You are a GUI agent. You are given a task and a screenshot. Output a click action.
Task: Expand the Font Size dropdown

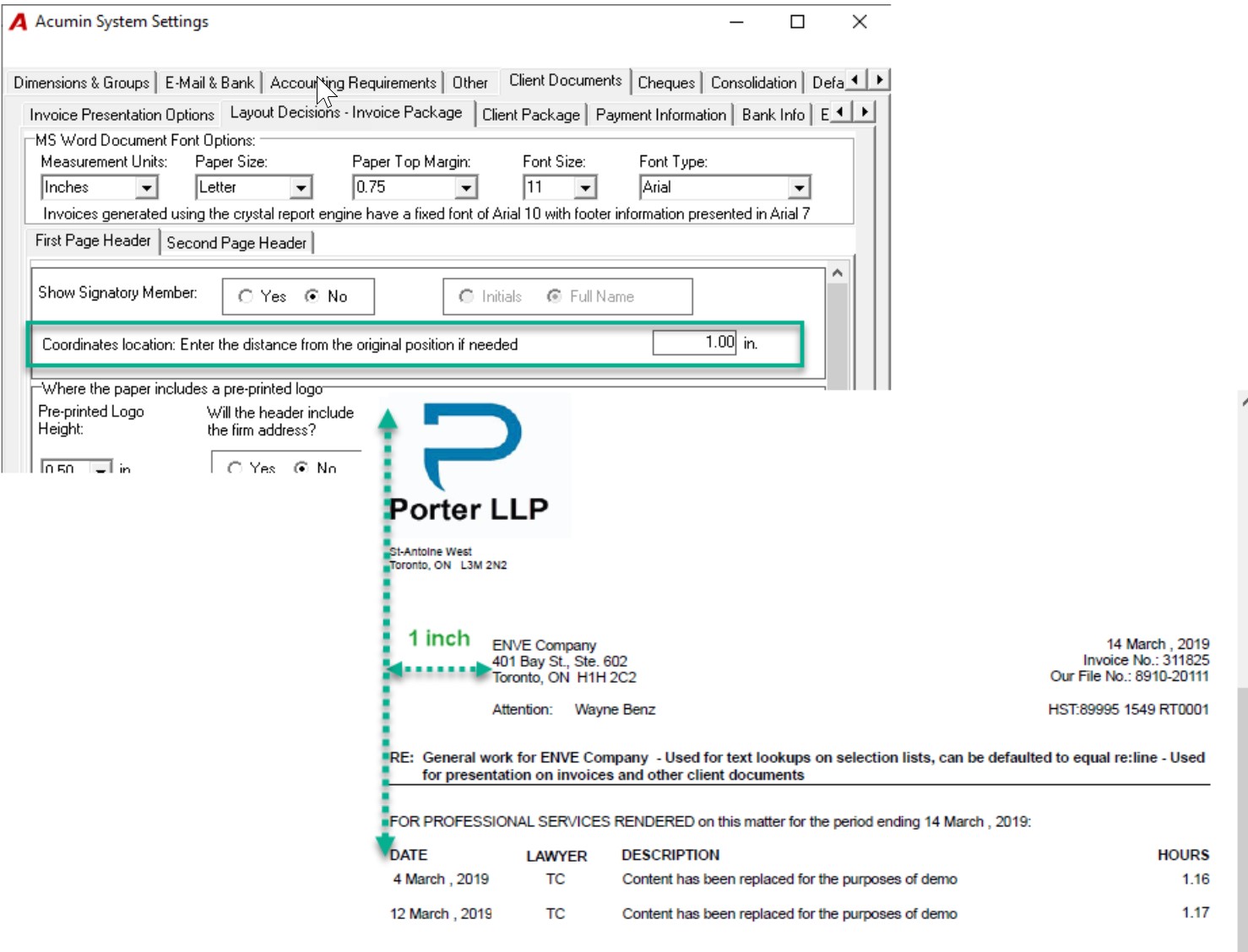[586, 187]
